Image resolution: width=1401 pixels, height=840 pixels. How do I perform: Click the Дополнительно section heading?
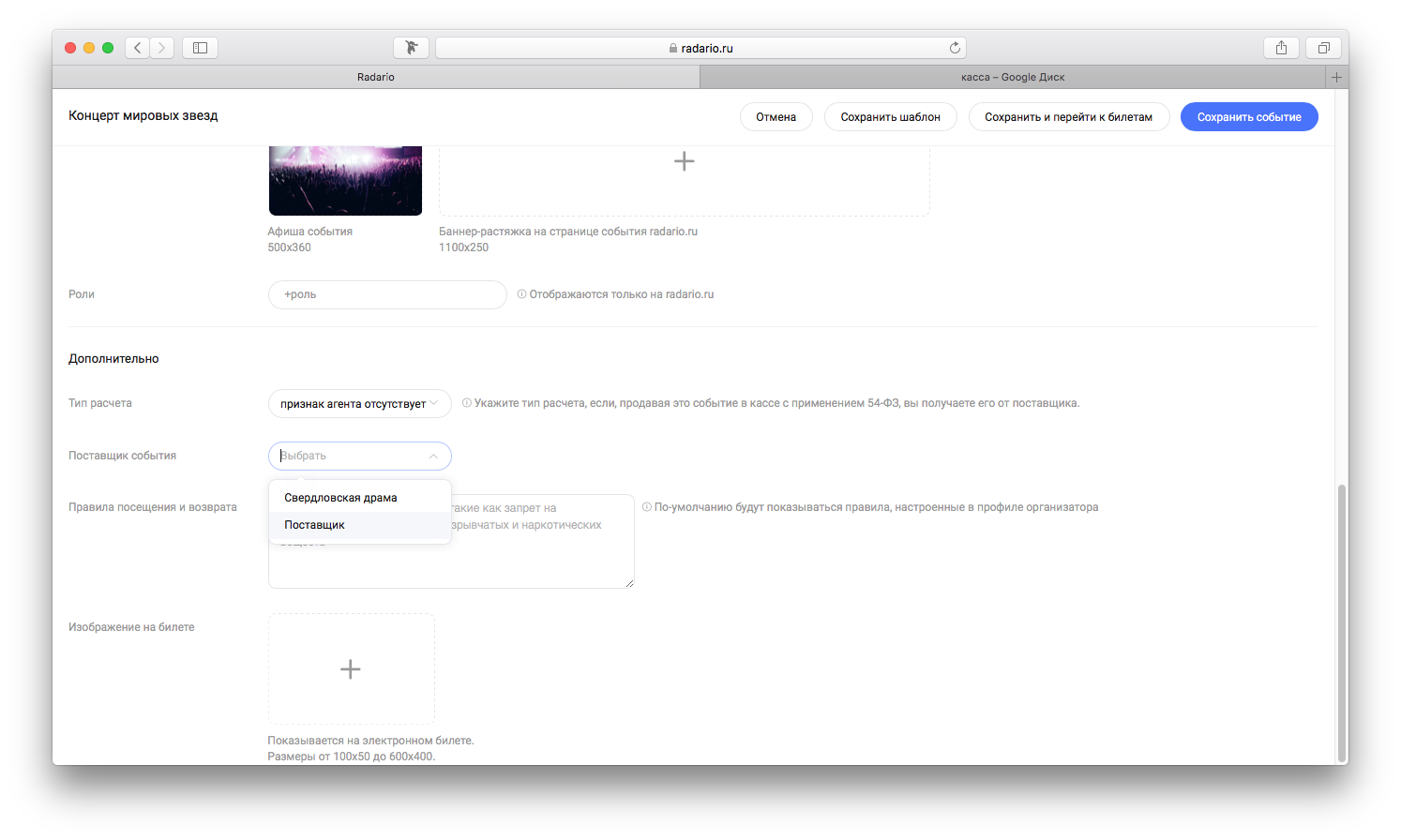(113, 359)
